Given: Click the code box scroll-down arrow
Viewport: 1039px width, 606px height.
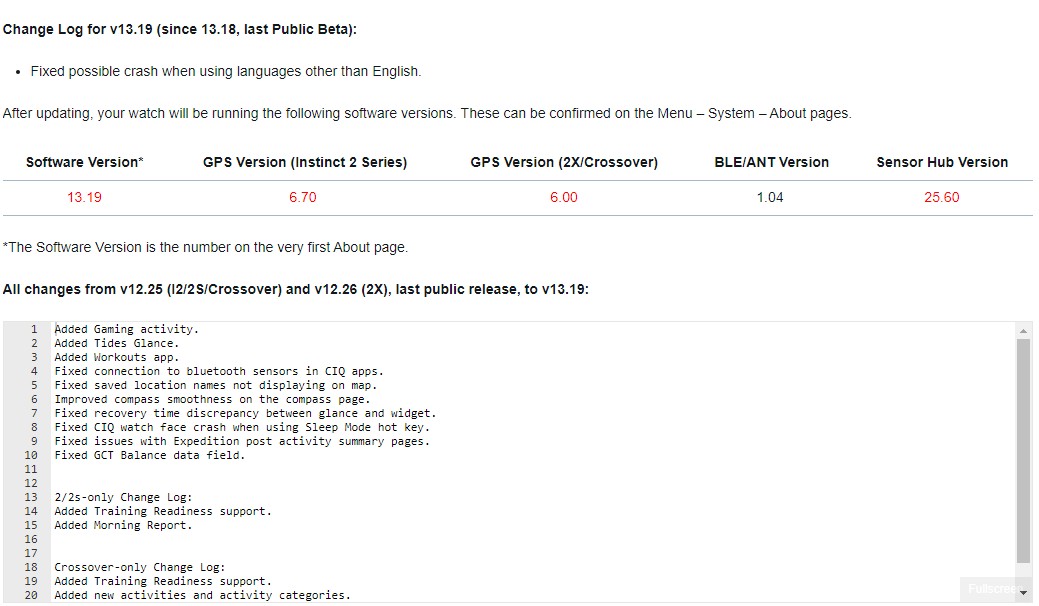Looking at the screenshot, I should pos(1023,593).
